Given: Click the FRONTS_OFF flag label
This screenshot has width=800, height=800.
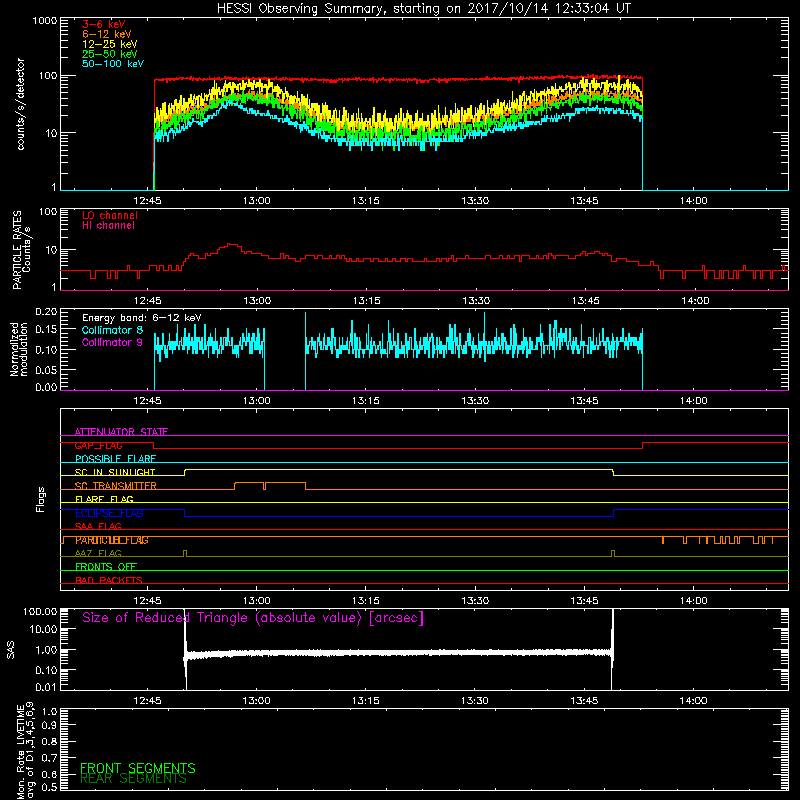Looking at the screenshot, I should pyautogui.click(x=106, y=567).
